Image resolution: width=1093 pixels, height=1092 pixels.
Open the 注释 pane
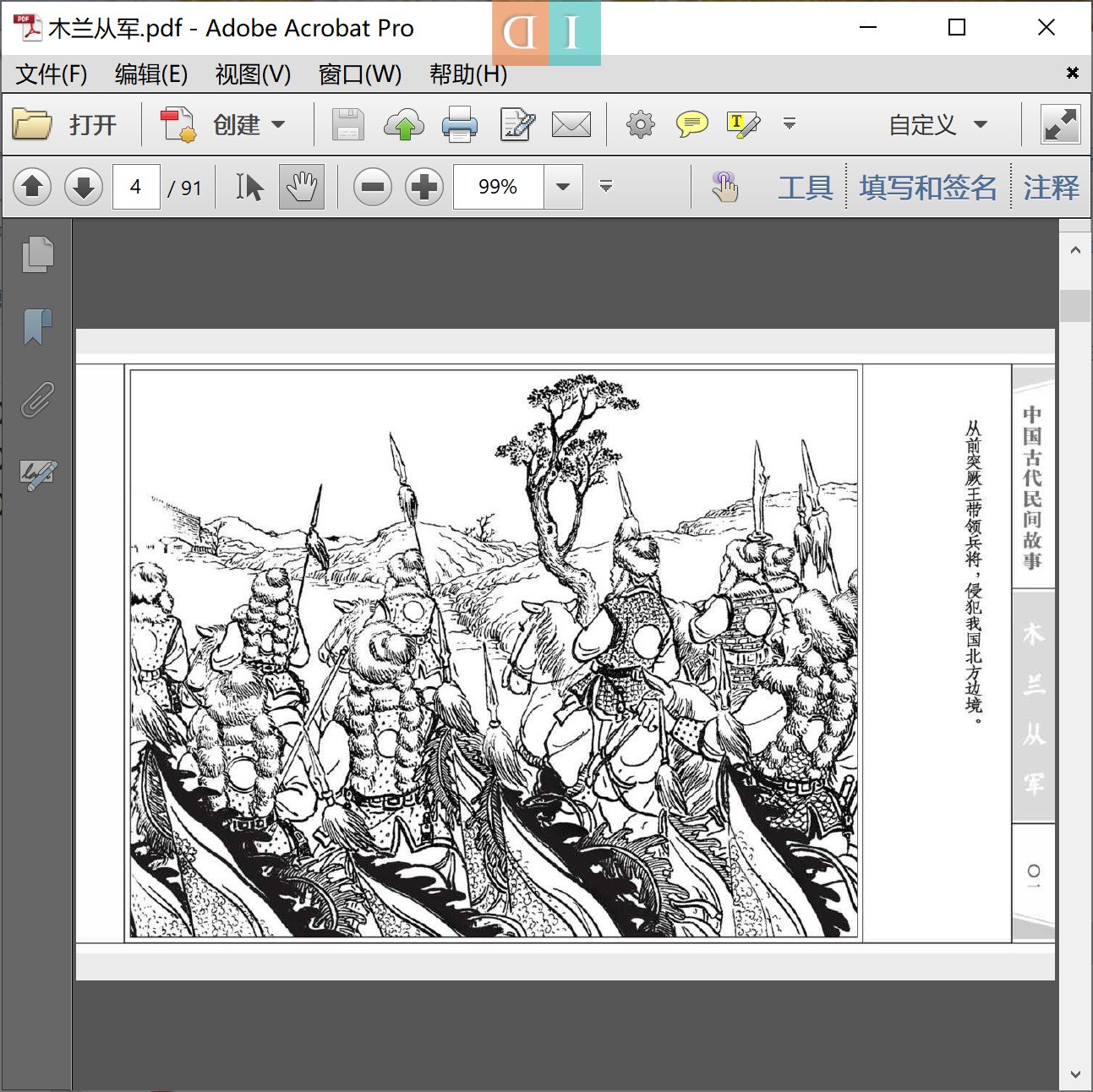[1051, 188]
